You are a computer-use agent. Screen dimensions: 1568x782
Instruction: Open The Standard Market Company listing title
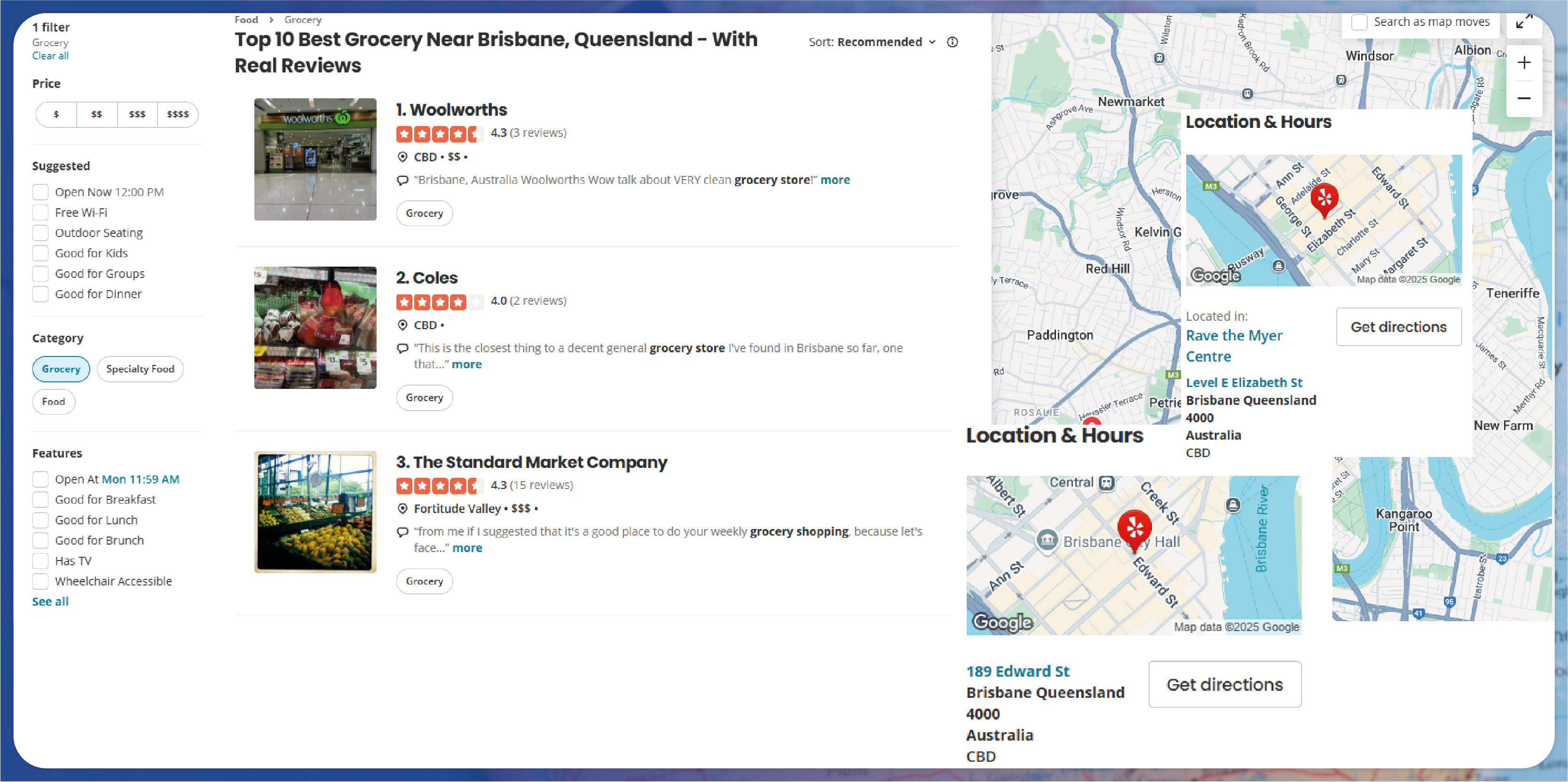531,463
